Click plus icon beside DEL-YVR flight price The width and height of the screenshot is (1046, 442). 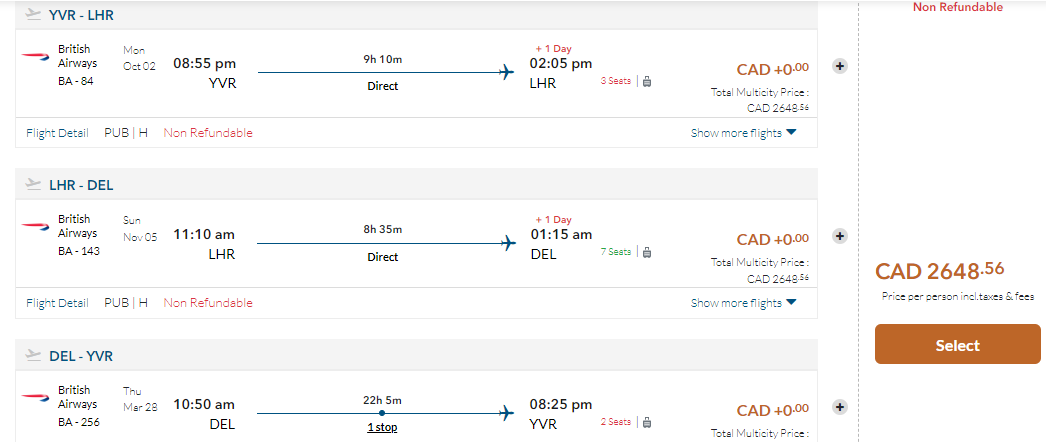tap(840, 407)
